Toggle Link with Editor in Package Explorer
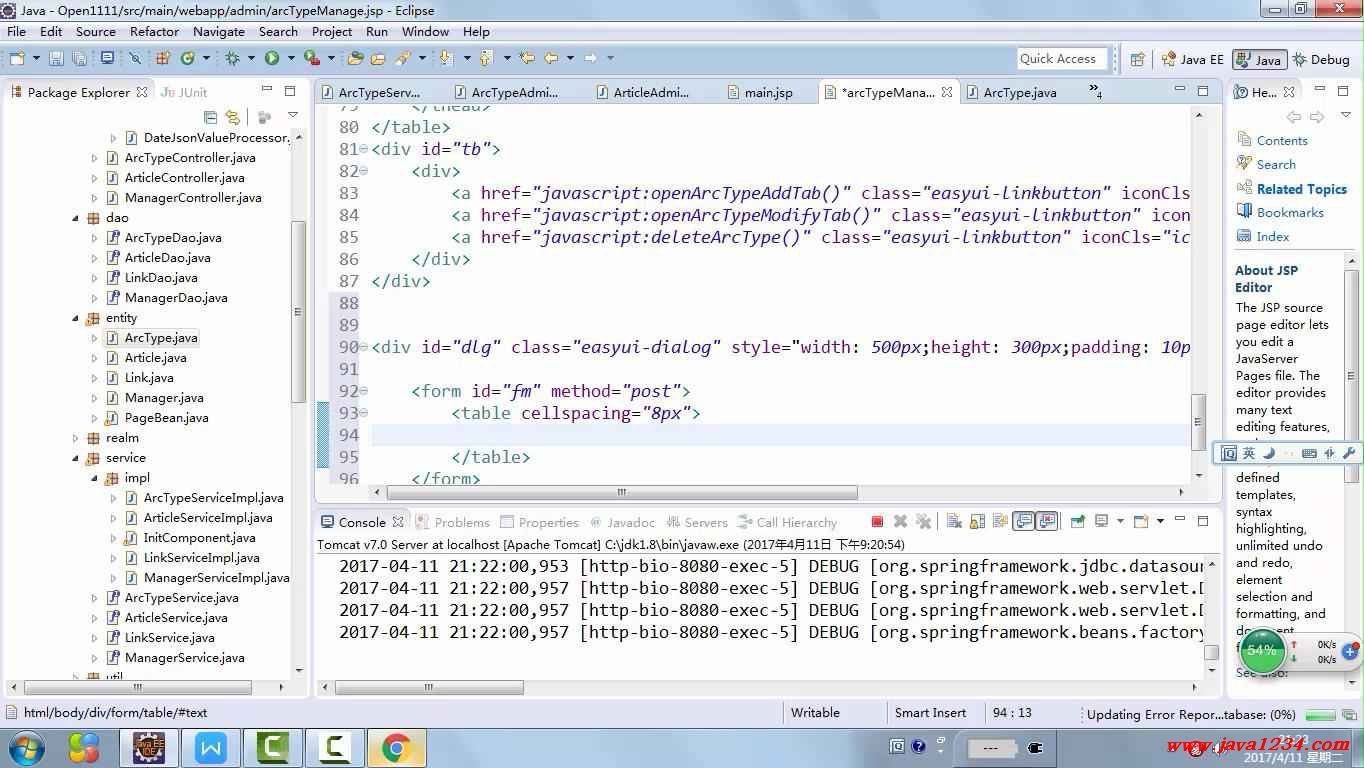1364x768 pixels. click(233, 117)
